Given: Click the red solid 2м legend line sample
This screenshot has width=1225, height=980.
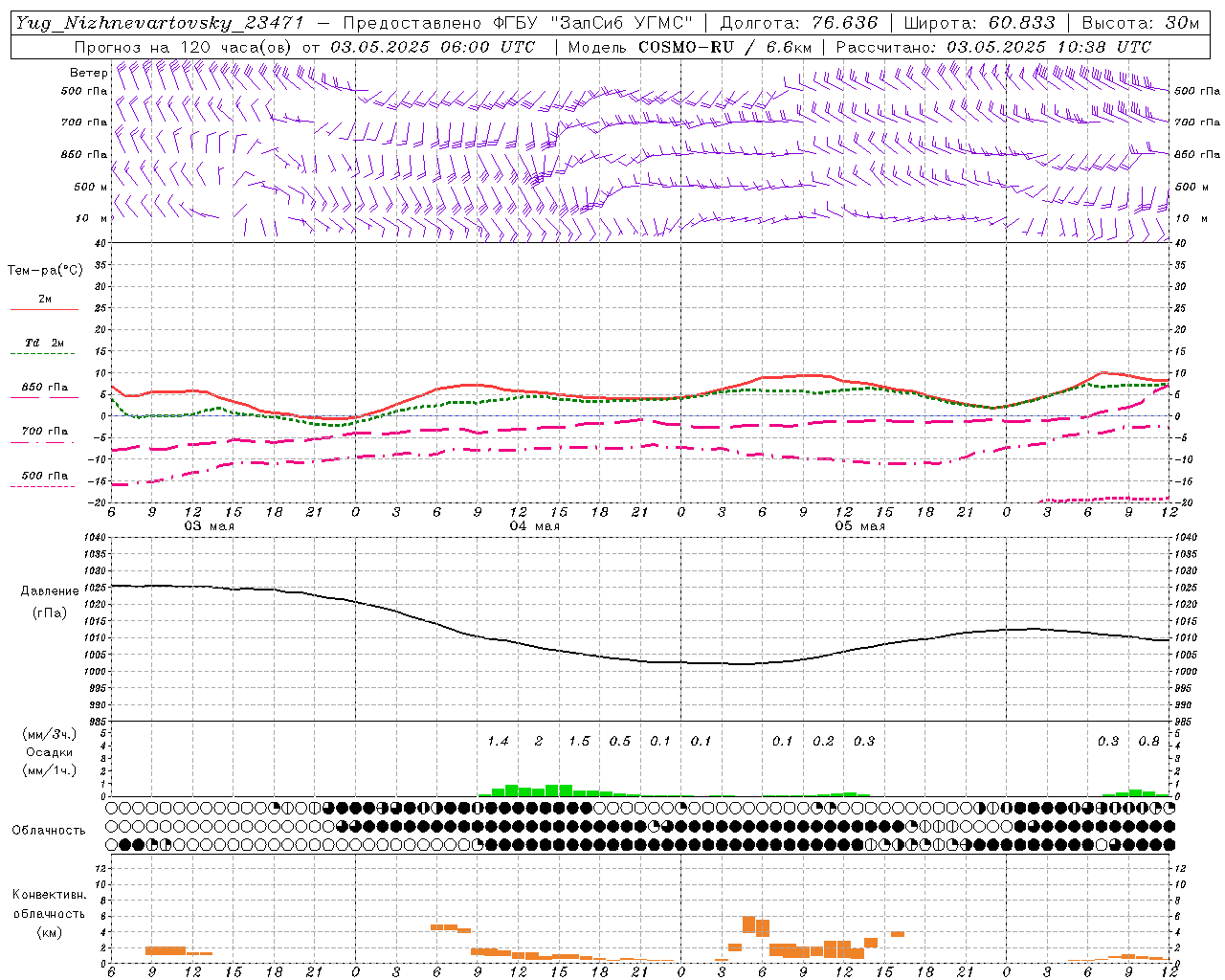Looking at the screenshot, I should [x=44, y=310].
